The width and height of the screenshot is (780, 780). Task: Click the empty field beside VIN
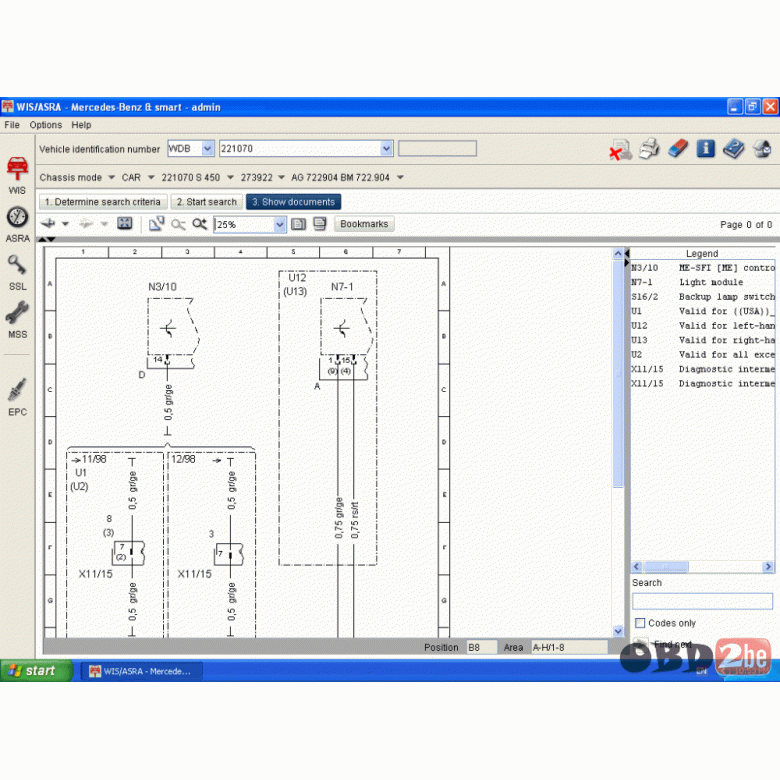tap(437, 148)
